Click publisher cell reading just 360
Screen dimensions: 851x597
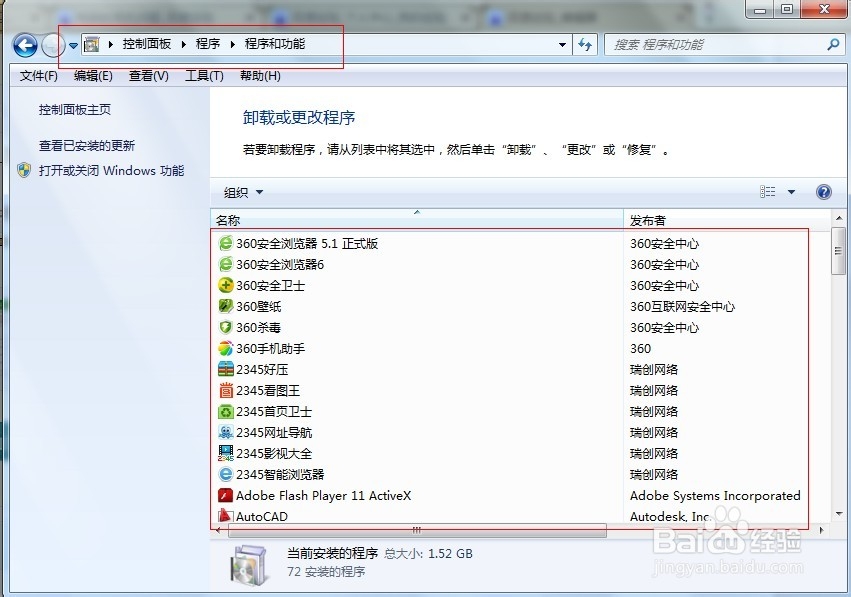click(640, 348)
